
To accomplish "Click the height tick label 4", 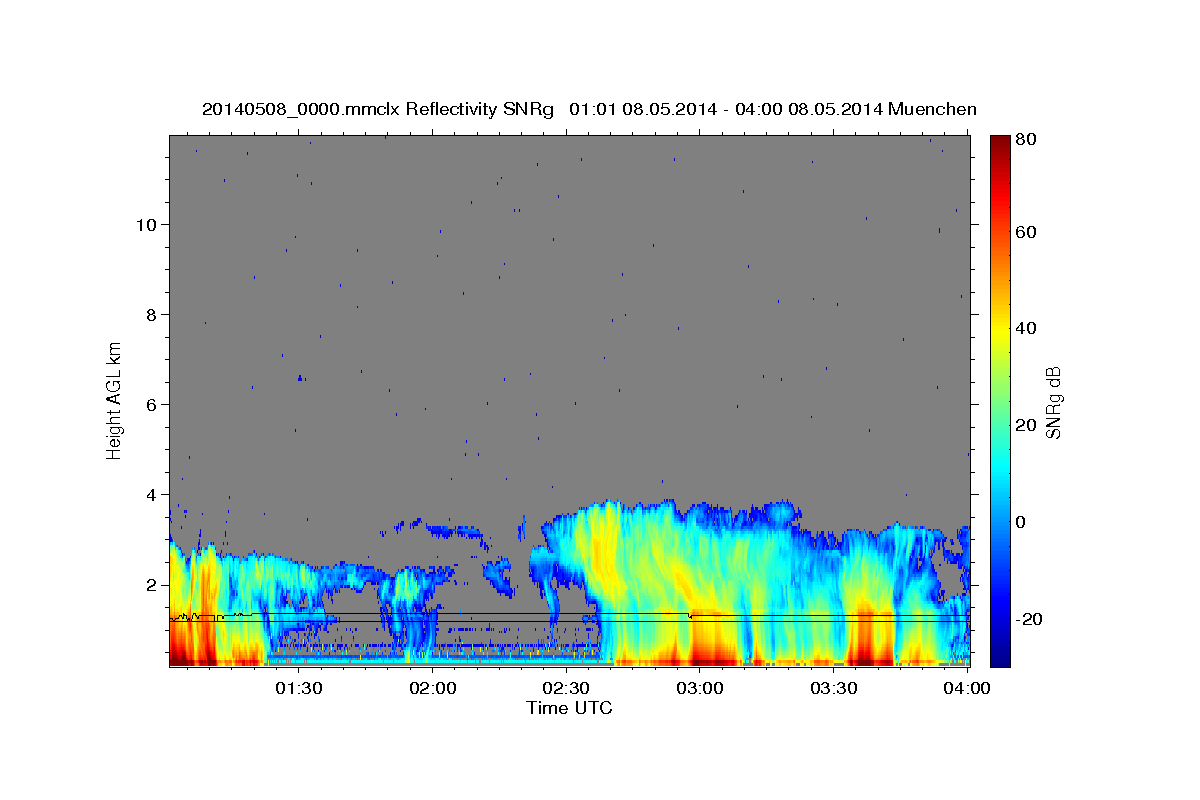I will click(x=150, y=494).
